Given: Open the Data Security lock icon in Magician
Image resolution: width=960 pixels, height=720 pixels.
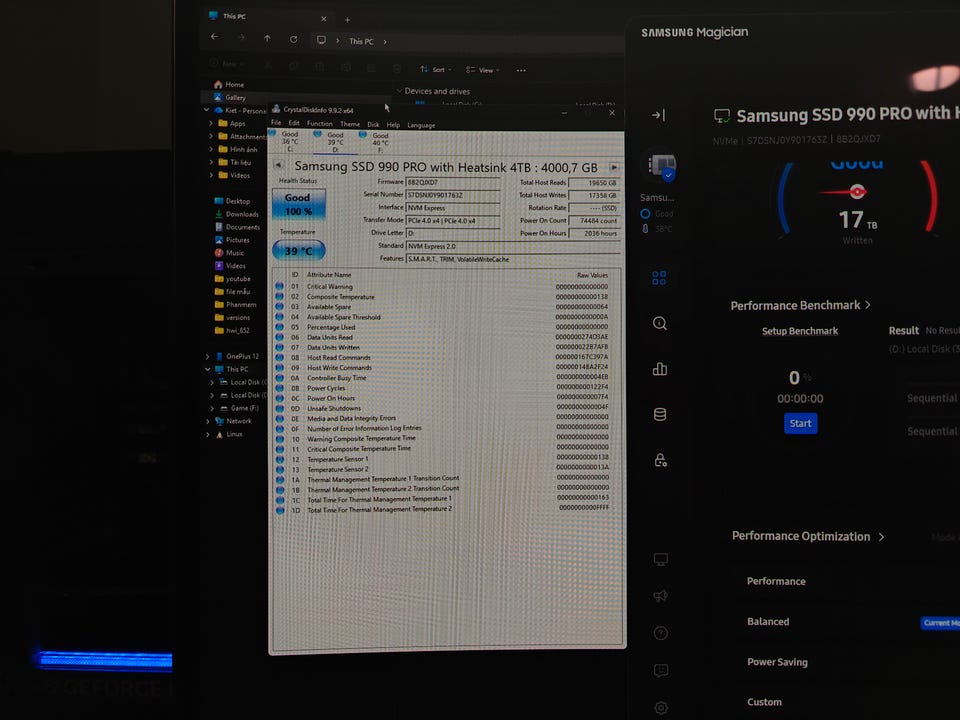Looking at the screenshot, I should coord(660,460).
